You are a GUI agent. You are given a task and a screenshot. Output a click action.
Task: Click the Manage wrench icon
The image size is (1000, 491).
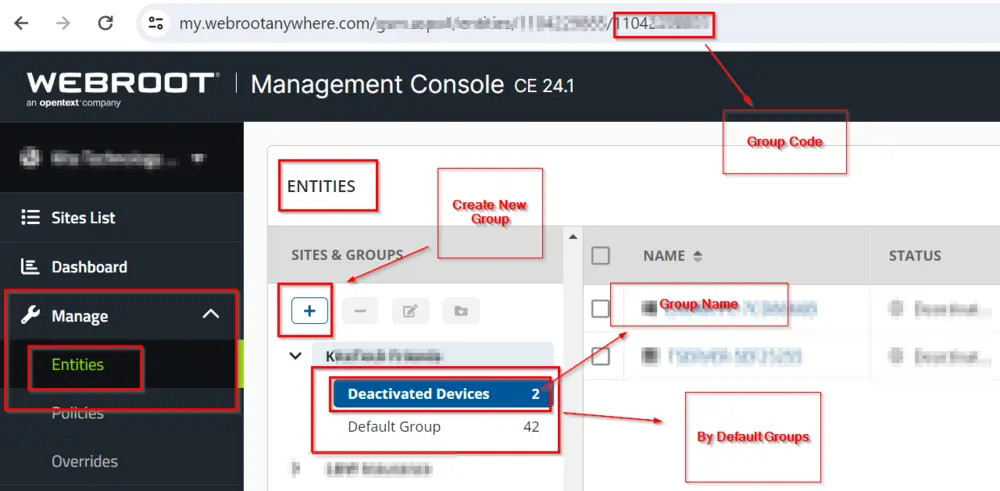[30, 315]
